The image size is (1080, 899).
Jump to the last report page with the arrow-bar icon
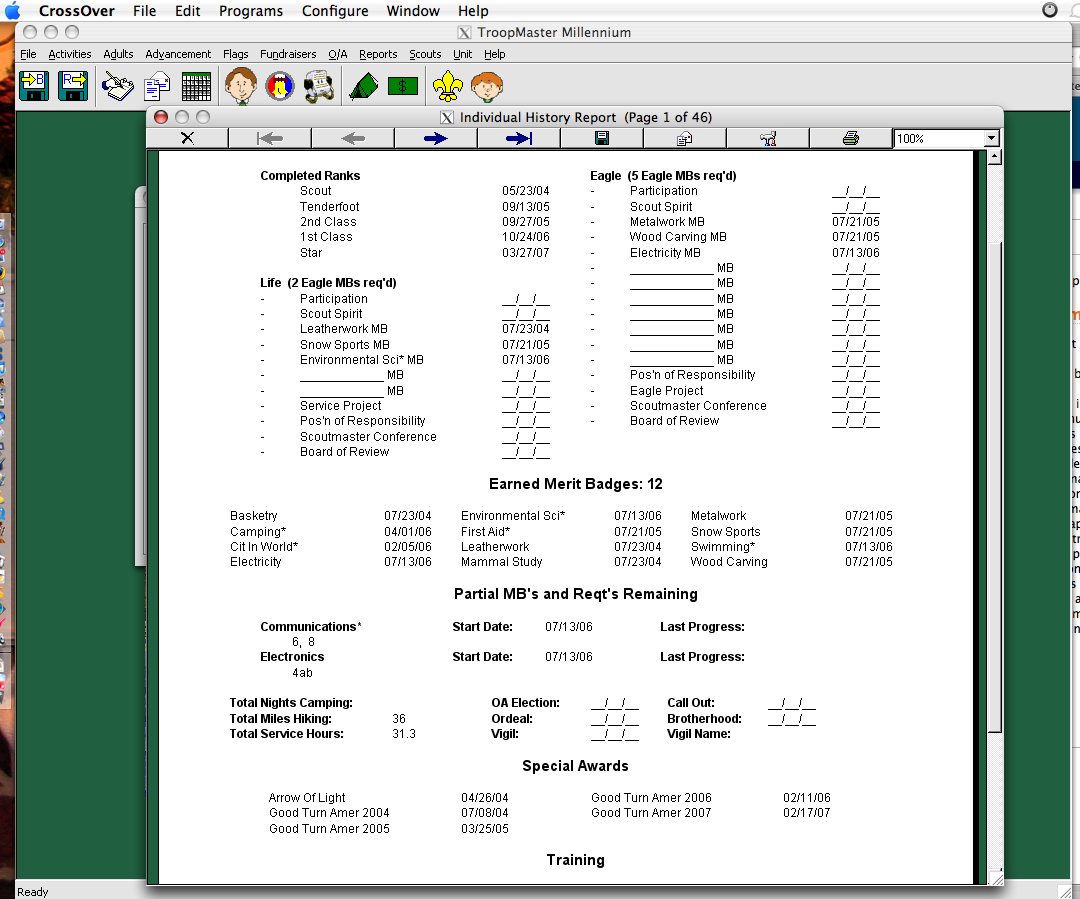[516, 137]
